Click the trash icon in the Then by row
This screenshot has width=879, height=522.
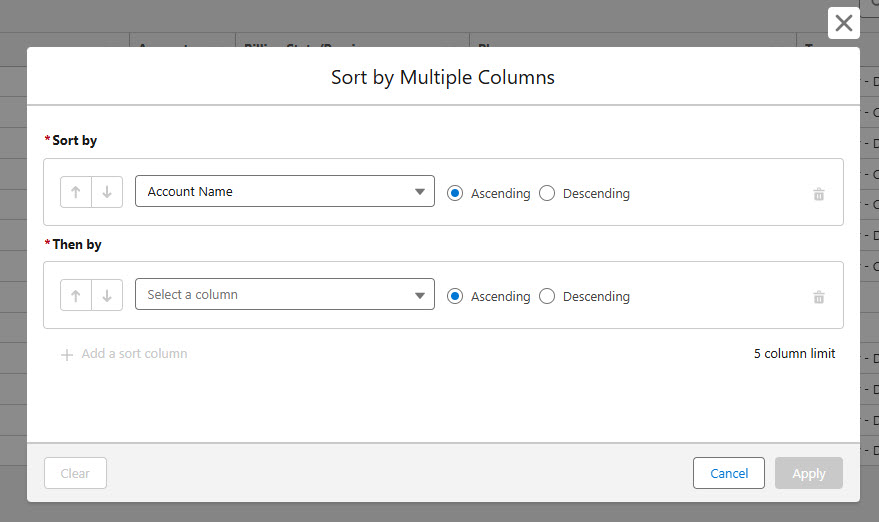pyautogui.click(x=819, y=297)
